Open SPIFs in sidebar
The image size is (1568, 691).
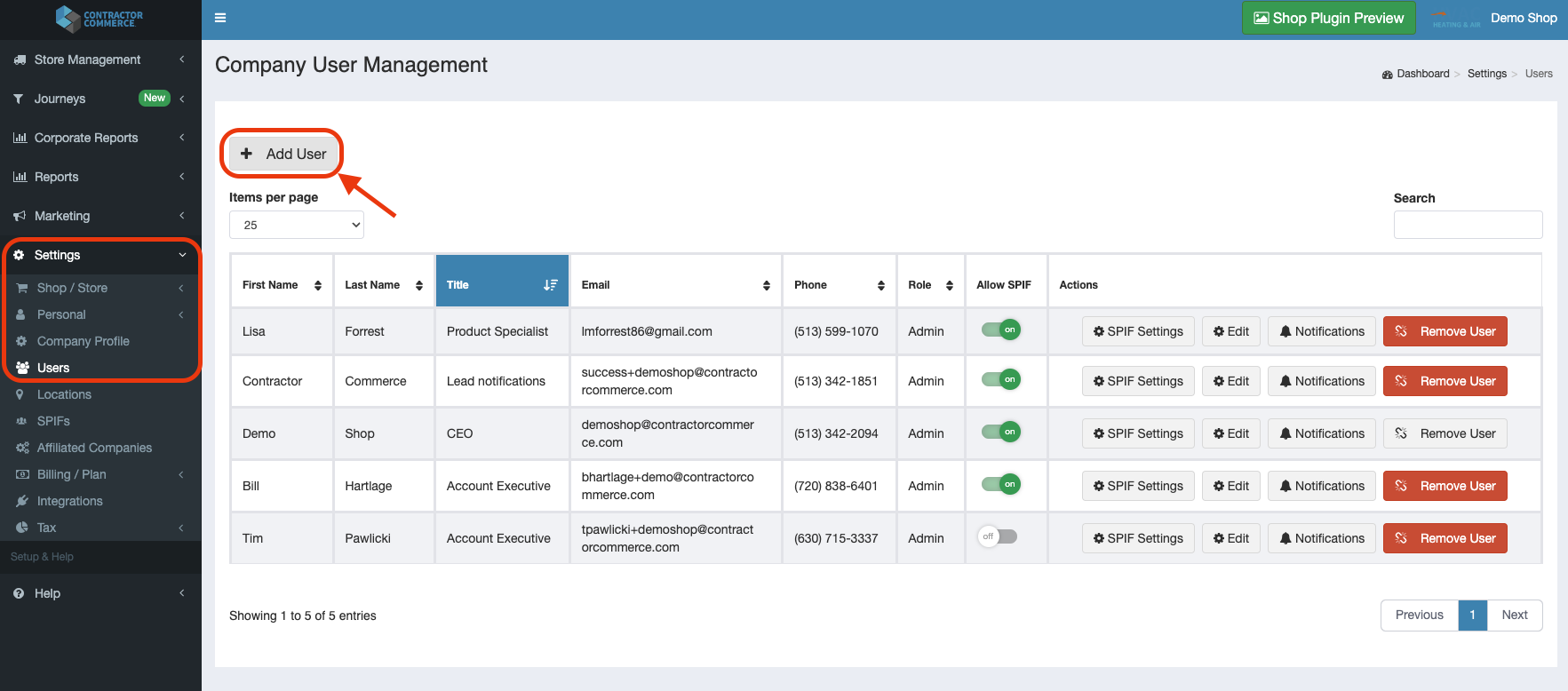(53, 421)
